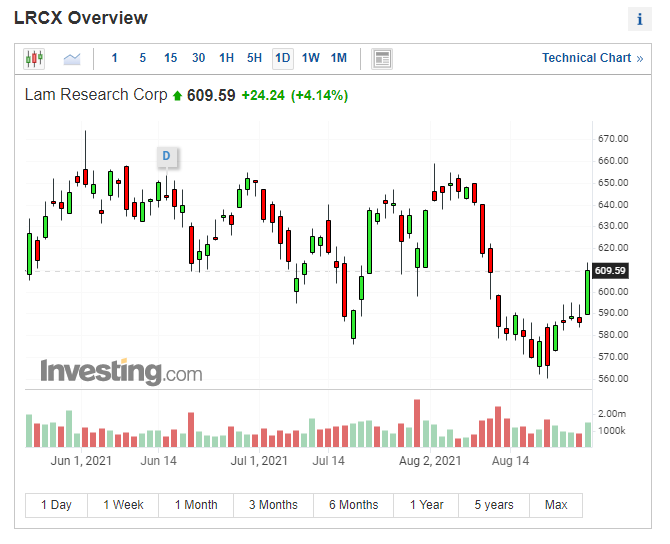Select the 1H interval
This screenshot has height=544, width=670.
tap(226, 58)
